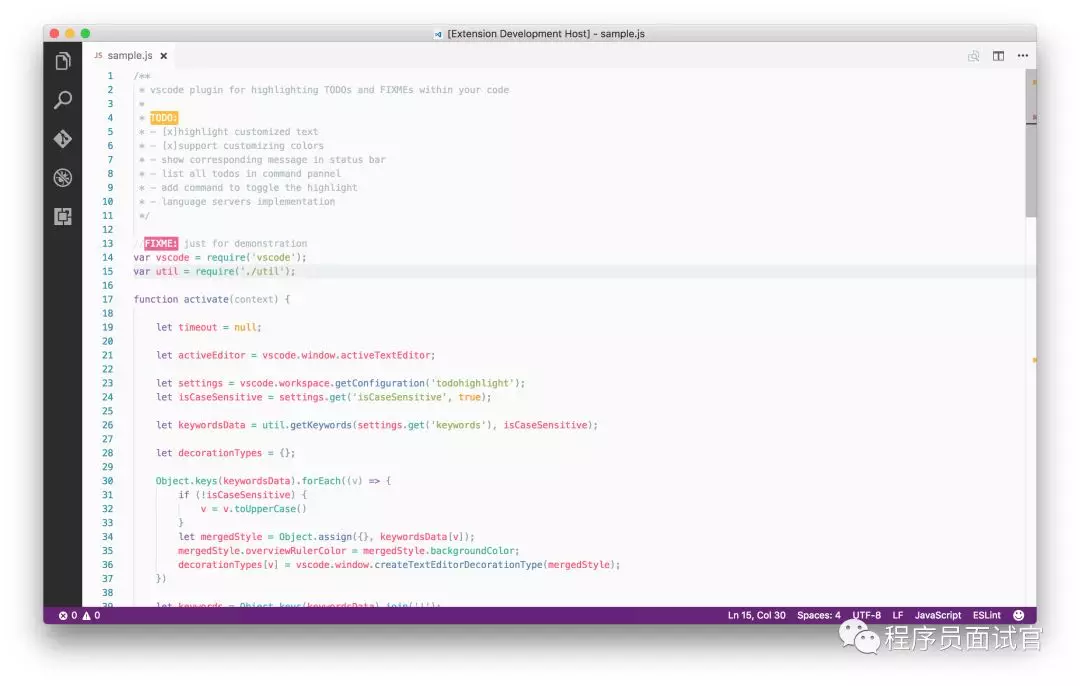Click 'if (!isCaseSensitive) {' line
1080x686 pixels.
click(x=242, y=495)
